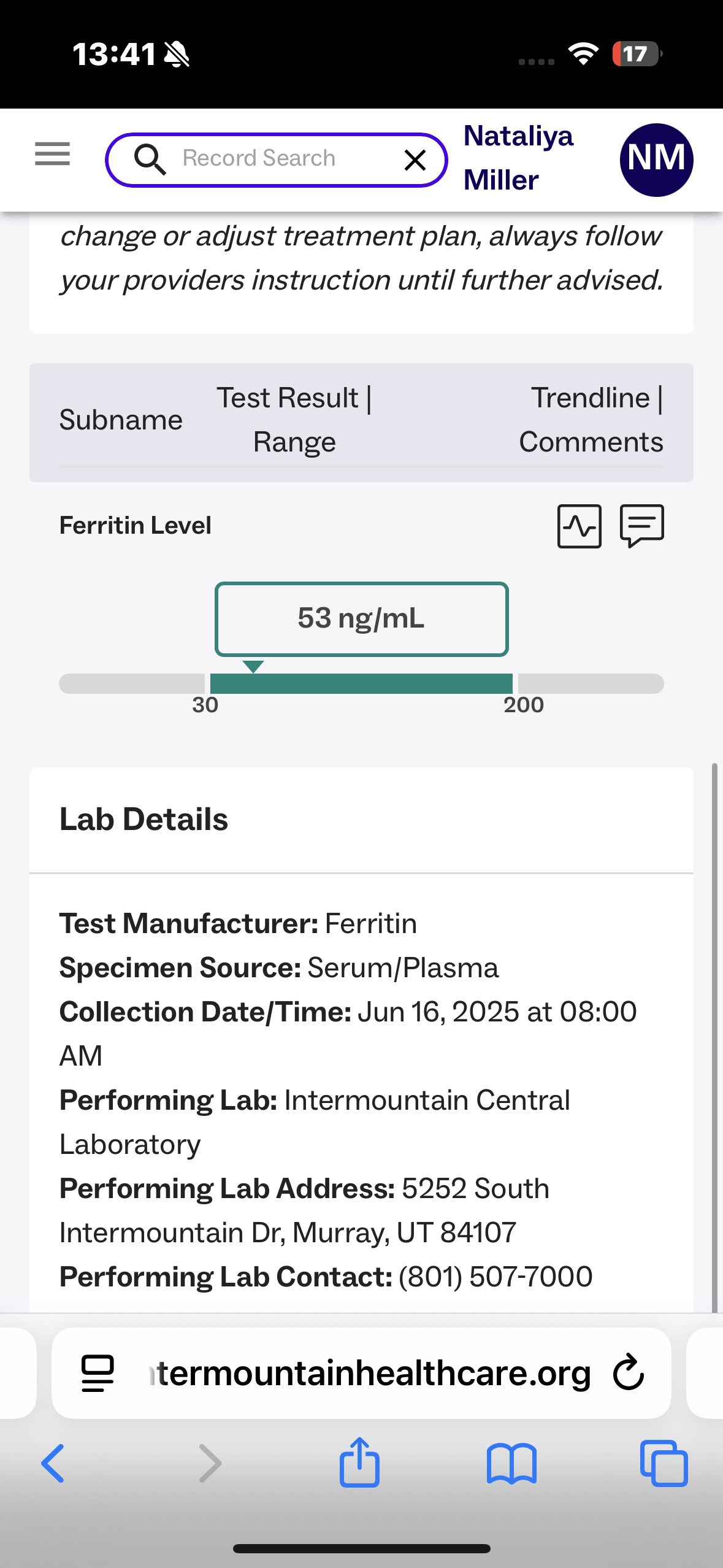This screenshot has height=1568, width=723.
Task: Tap the 53 ng/mL result box
Action: [361, 618]
